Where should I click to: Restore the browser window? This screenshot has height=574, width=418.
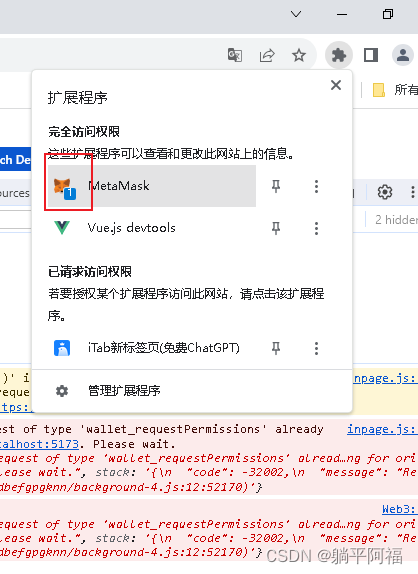[388, 14]
